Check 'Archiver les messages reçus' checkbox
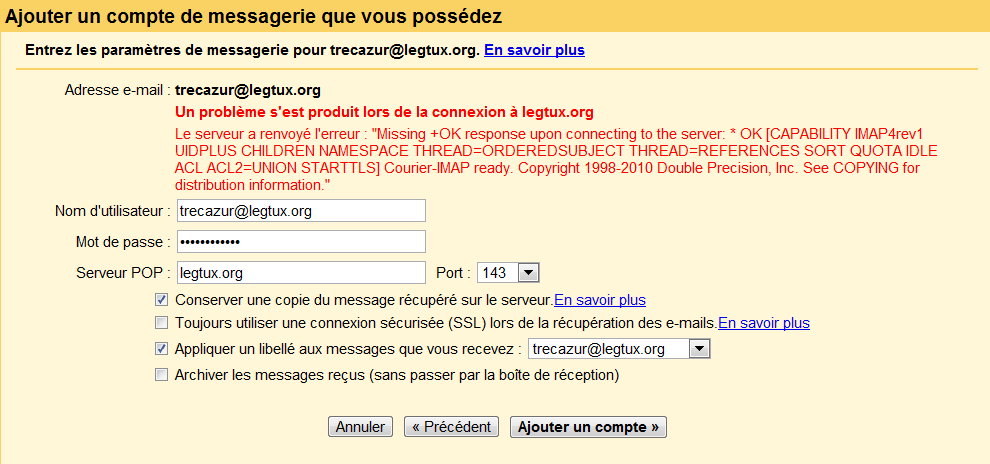 coord(162,375)
